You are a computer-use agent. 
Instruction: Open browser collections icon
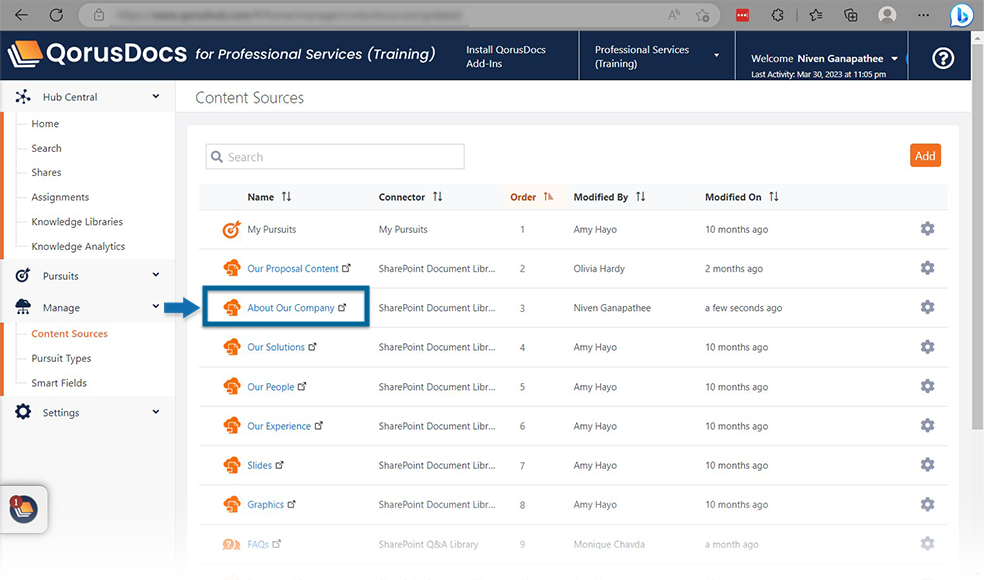pyautogui.click(x=850, y=15)
